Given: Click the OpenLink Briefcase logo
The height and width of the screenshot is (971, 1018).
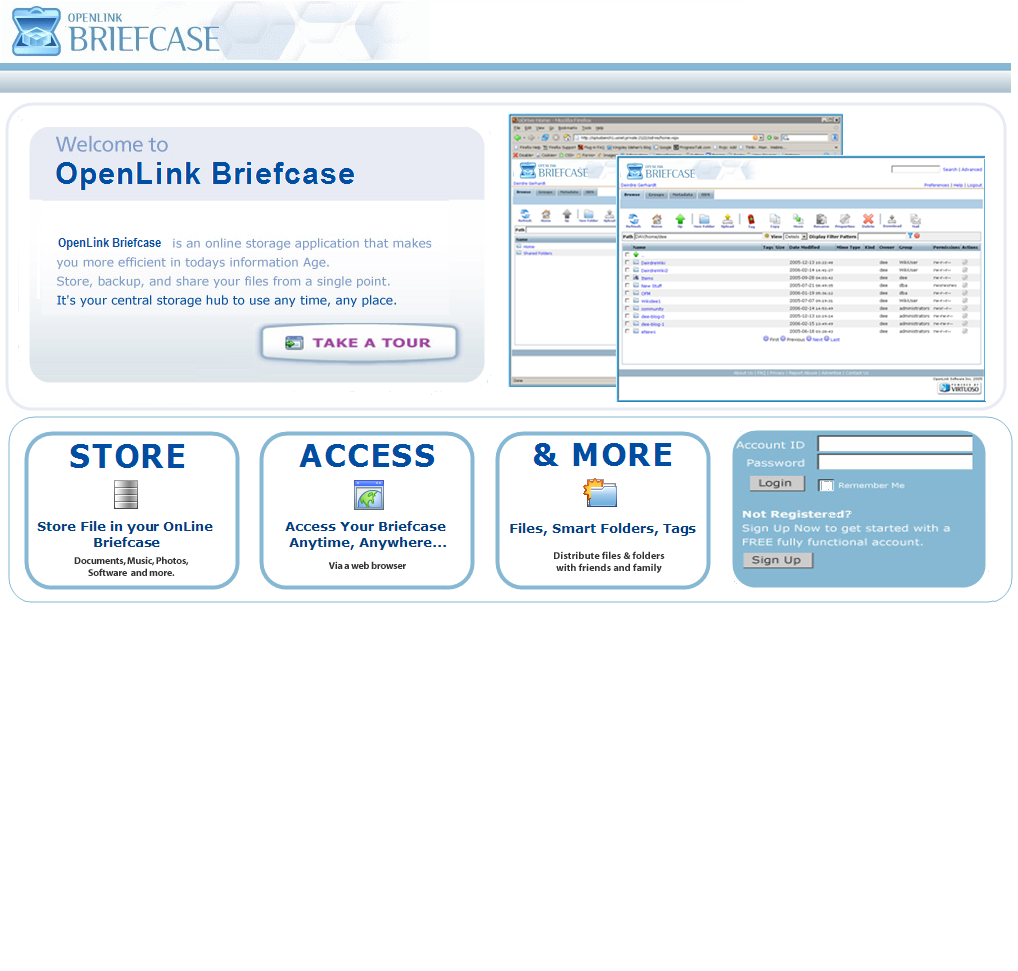Looking at the screenshot, I should tap(116, 32).
